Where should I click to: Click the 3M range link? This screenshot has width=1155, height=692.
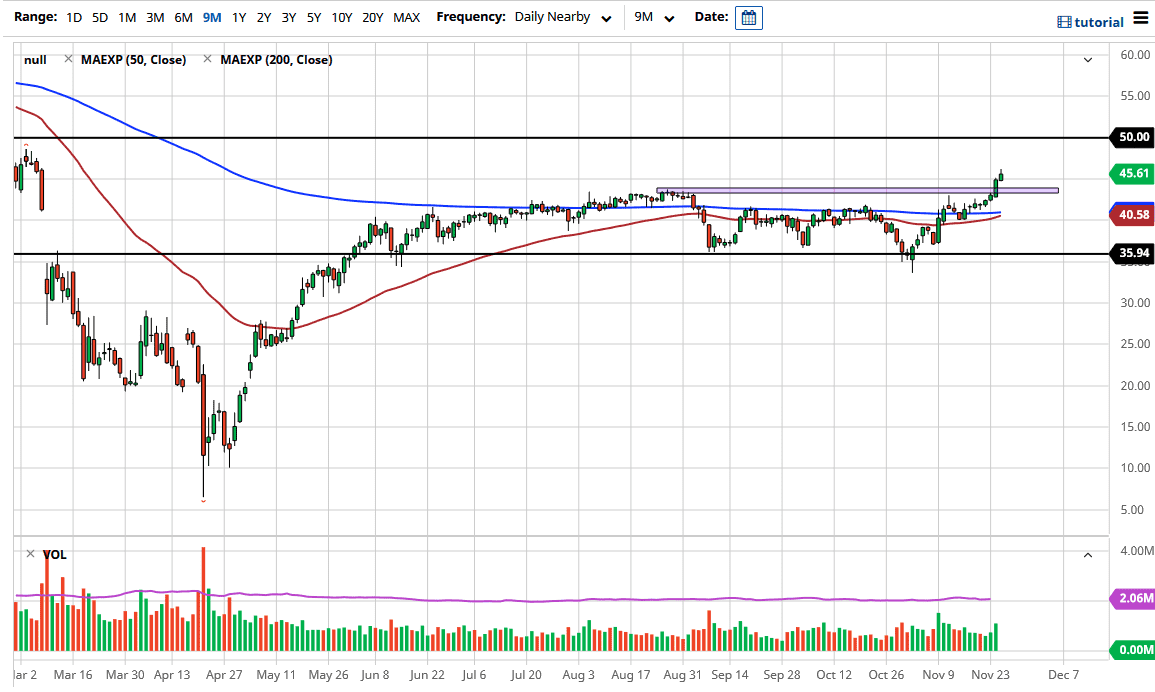(x=154, y=17)
